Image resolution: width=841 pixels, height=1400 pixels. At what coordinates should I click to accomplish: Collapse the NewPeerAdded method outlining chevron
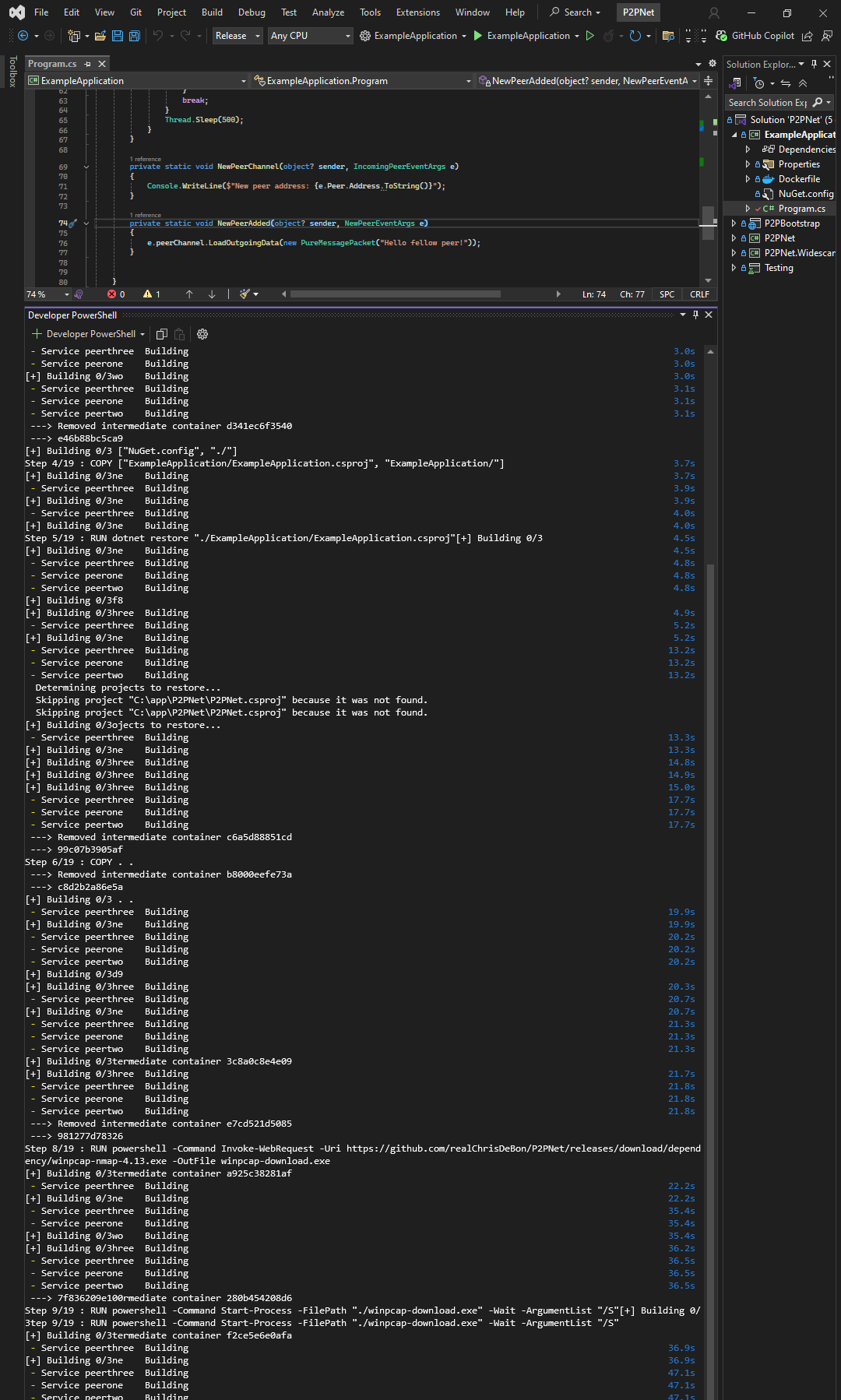[86, 223]
